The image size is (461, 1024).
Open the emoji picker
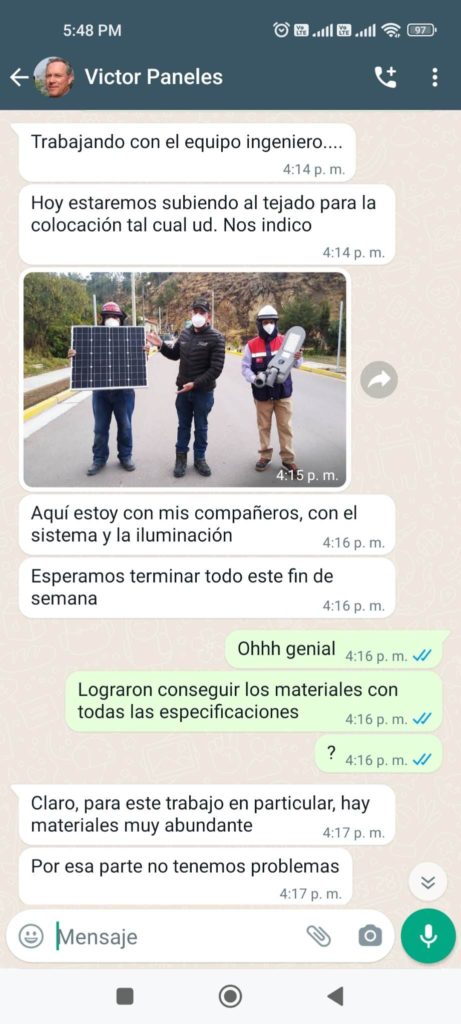pyautogui.click(x=31, y=936)
